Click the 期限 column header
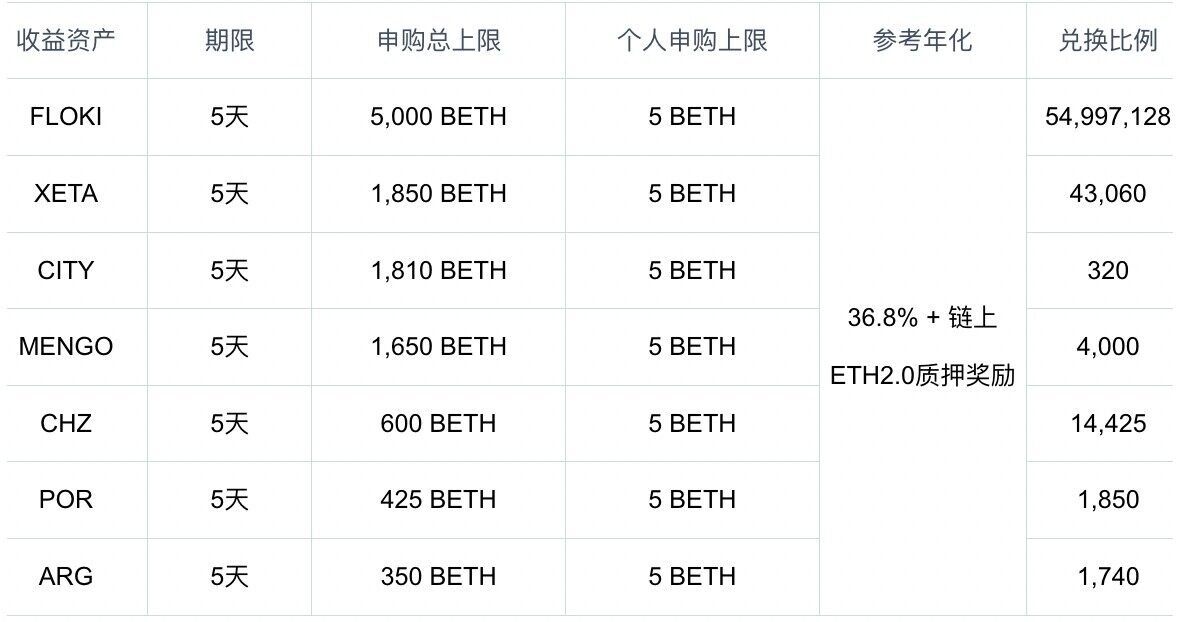Screen dimensions: 1180x622 [x=229, y=40]
